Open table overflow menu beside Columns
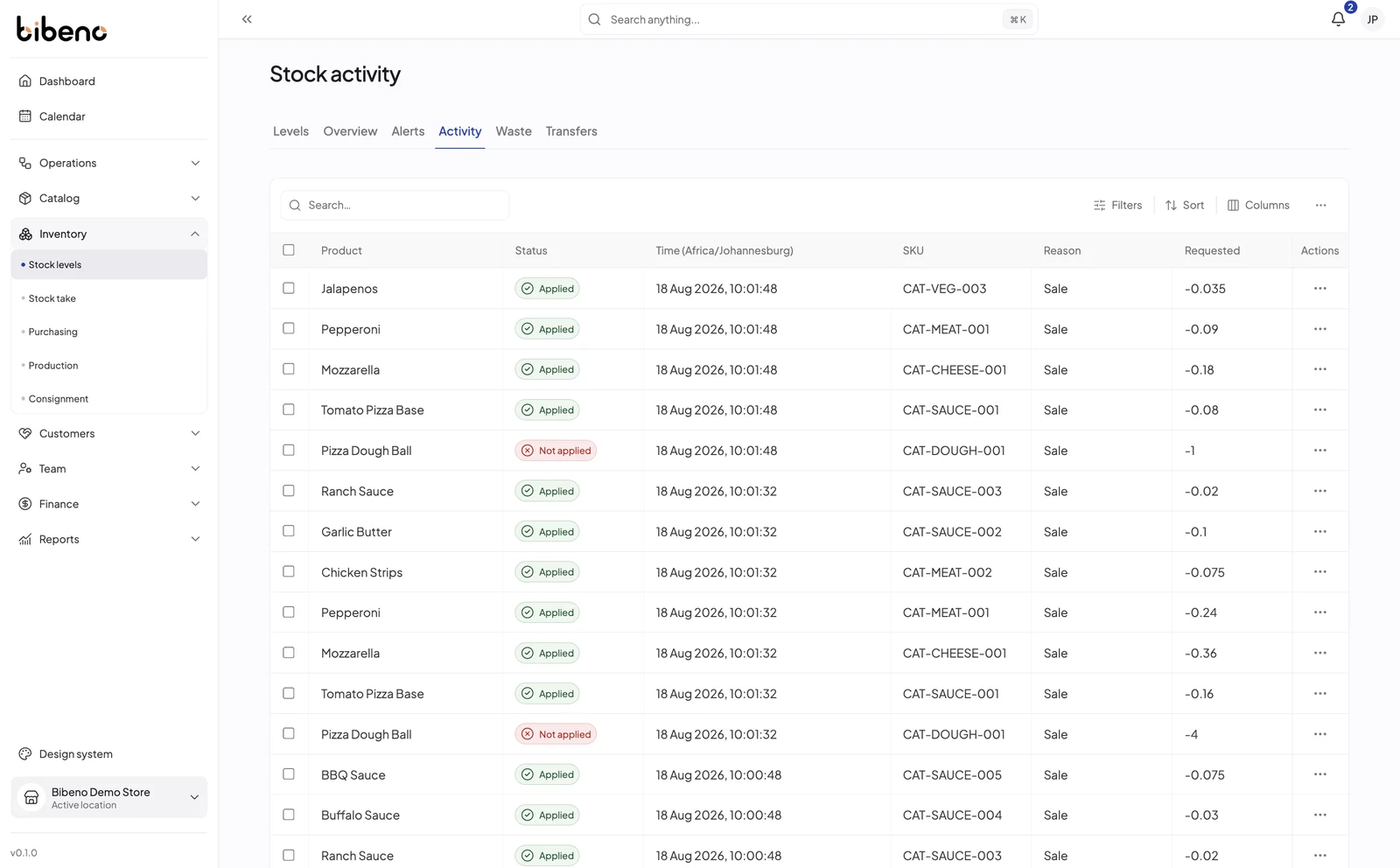 tap(1320, 205)
